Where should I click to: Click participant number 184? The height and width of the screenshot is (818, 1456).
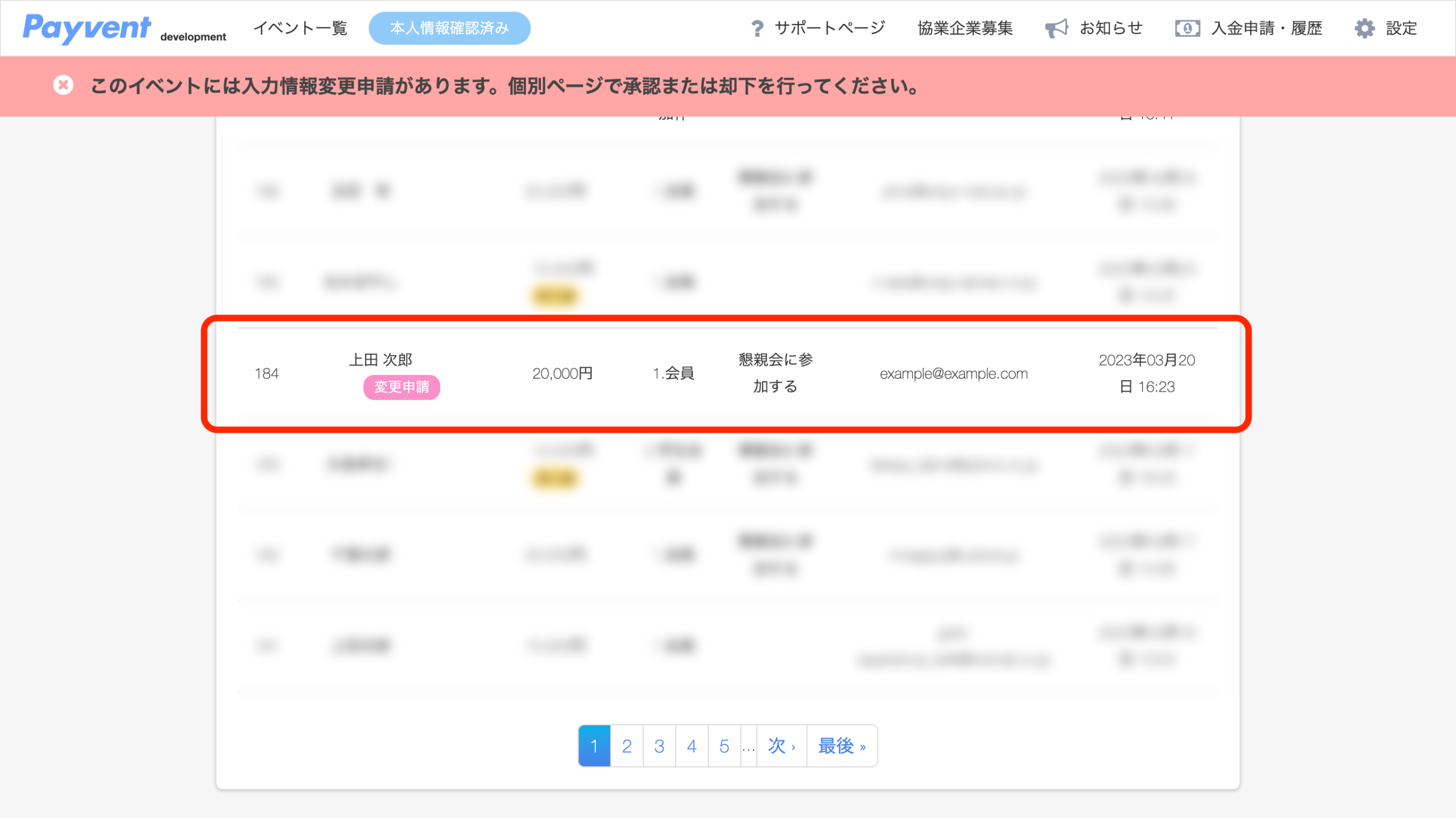click(x=267, y=373)
